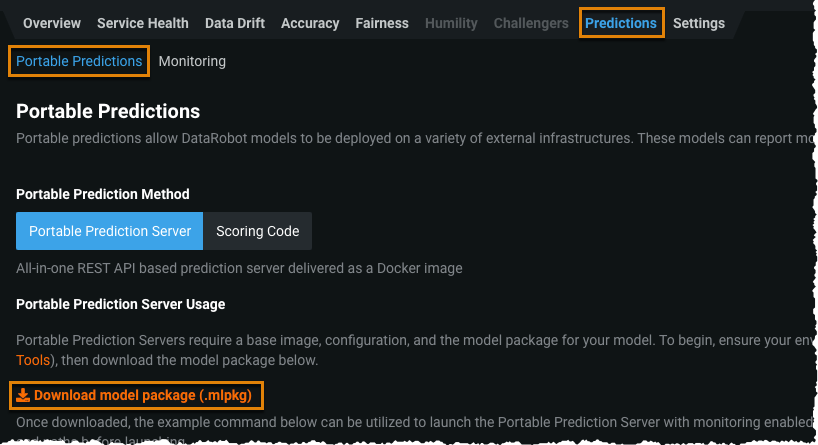Image resolution: width=818 pixels, height=445 pixels.
Task: Open the Challengers tab
Action: pyautogui.click(x=531, y=23)
